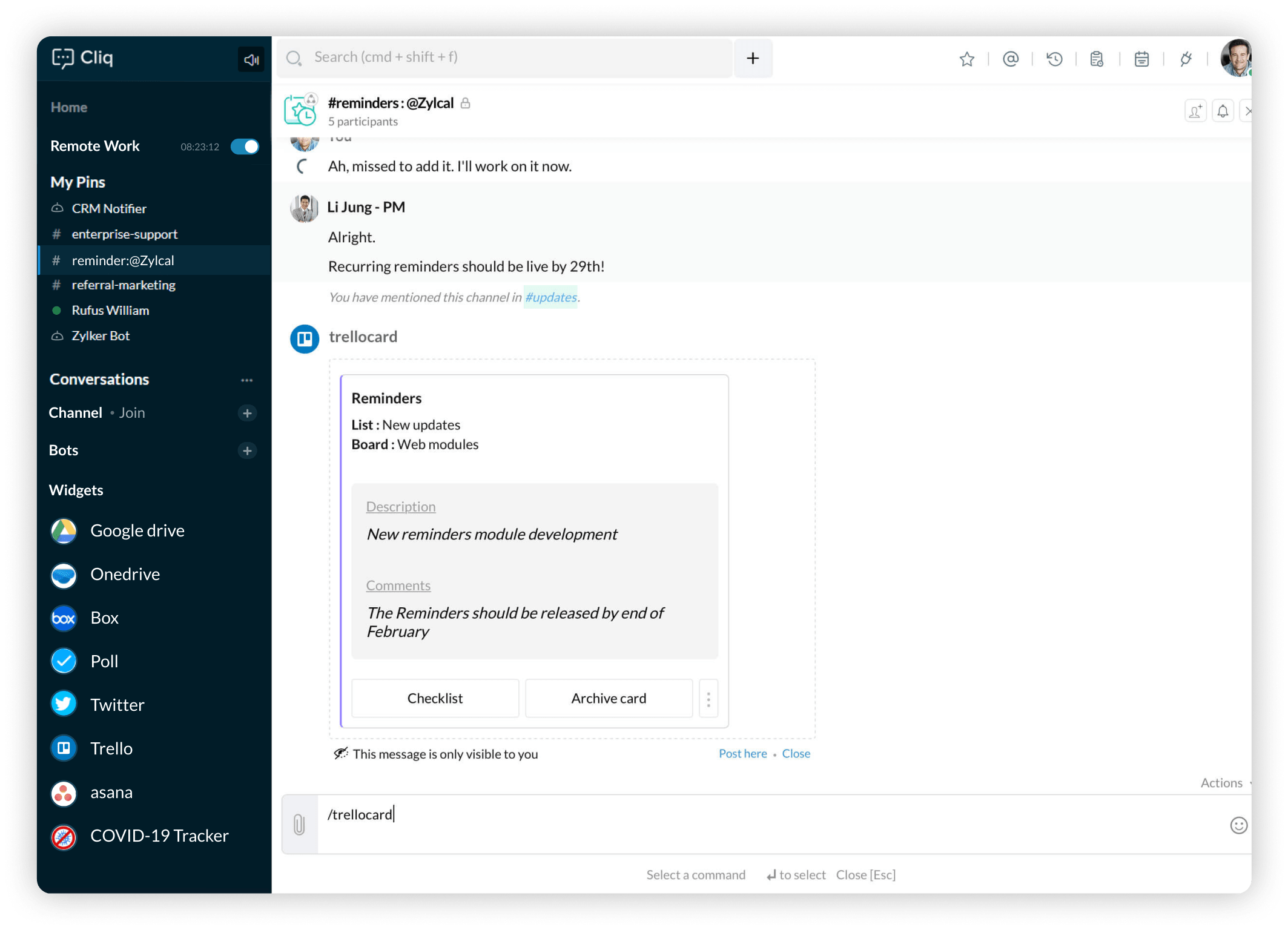
Task: Click the Description heading in the card
Action: pos(401,507)
